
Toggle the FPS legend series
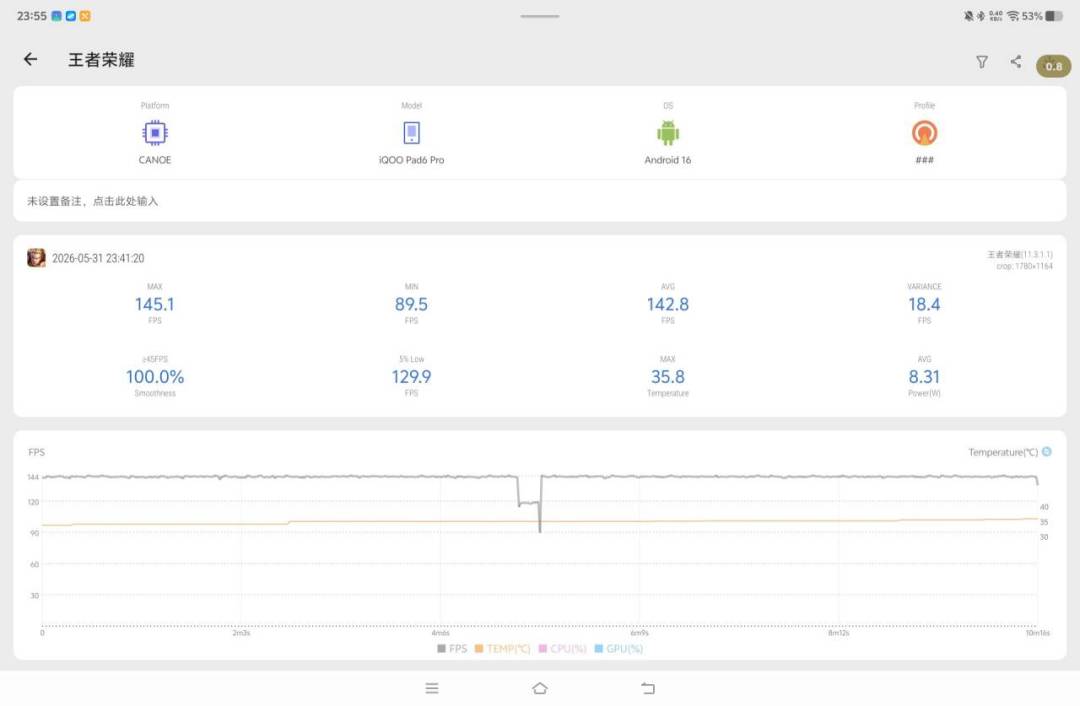[452, 649]
